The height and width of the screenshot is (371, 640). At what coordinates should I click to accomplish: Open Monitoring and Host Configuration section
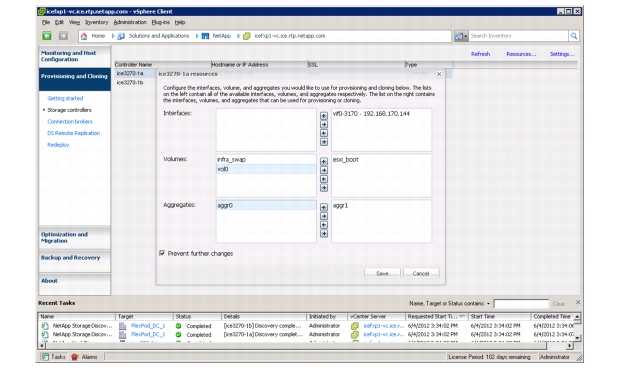pyautogui.click(x=75, y=56)
